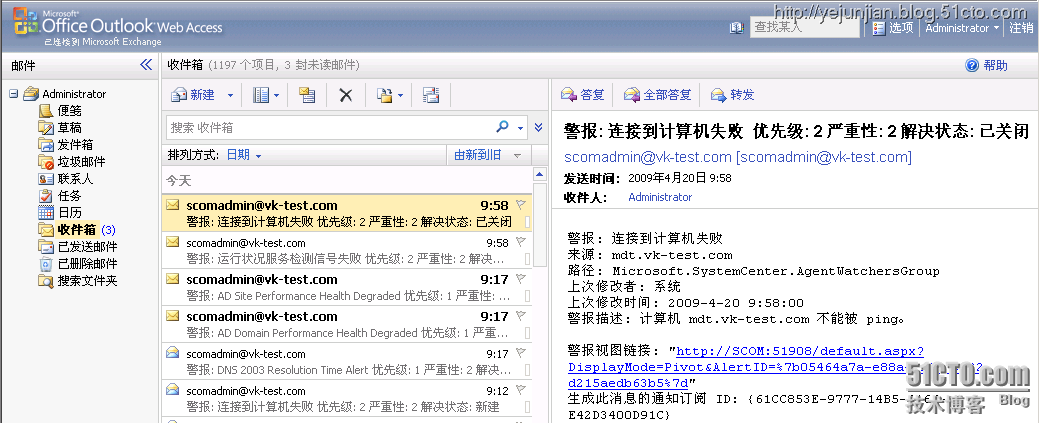Click the 帮助 help link

pos(995,65)
